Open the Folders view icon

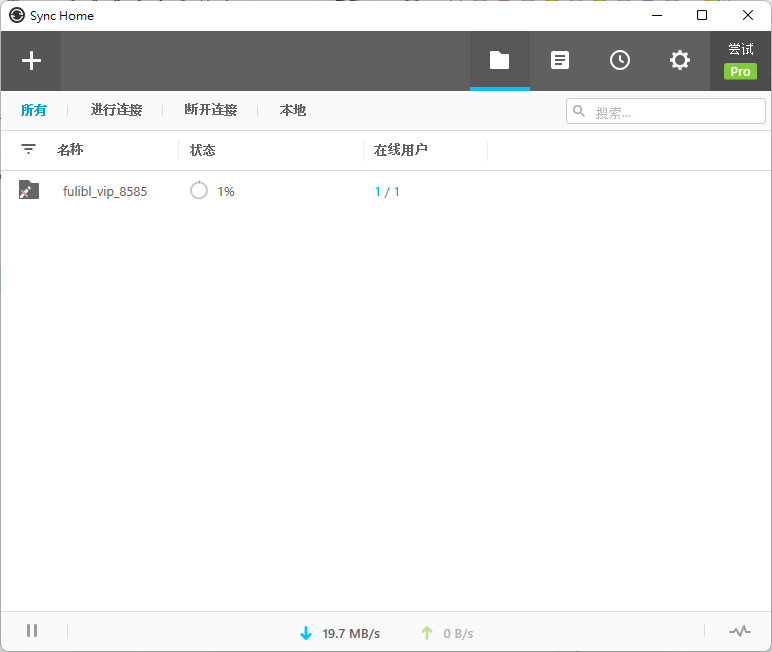pyautogui.click(x=499, y=61)
